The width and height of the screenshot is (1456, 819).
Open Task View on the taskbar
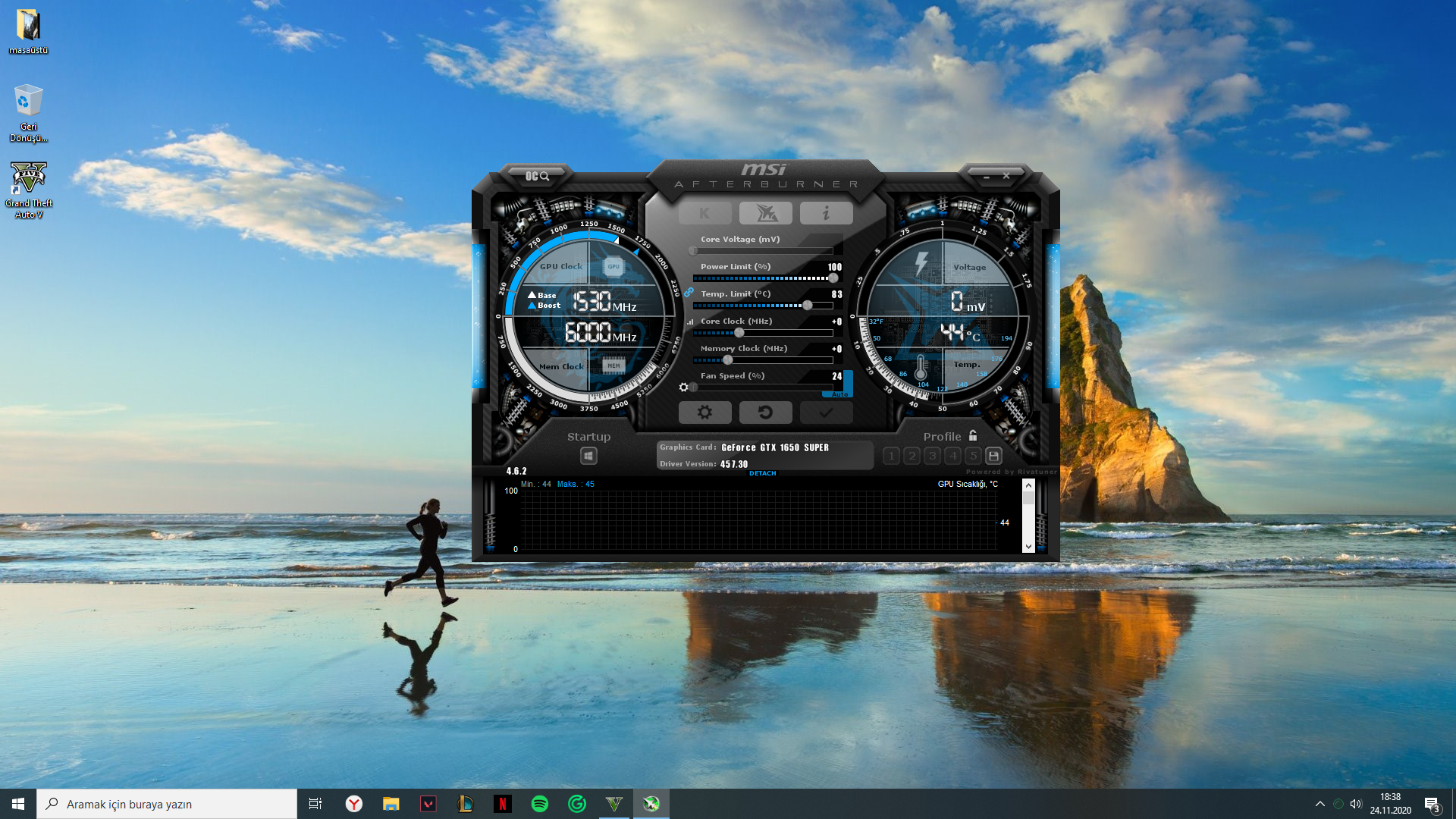[x=315, y=804]
